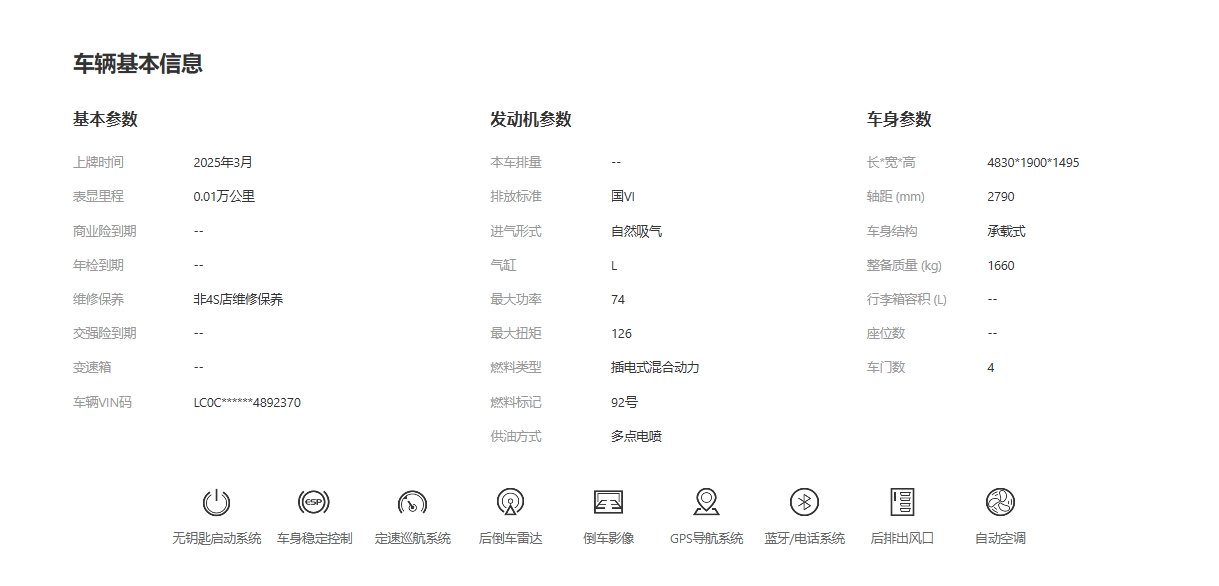Viewport: 1219px width, 586px height.
Task: Click the 非4S店维修保养 value
Action: (238, 299)
